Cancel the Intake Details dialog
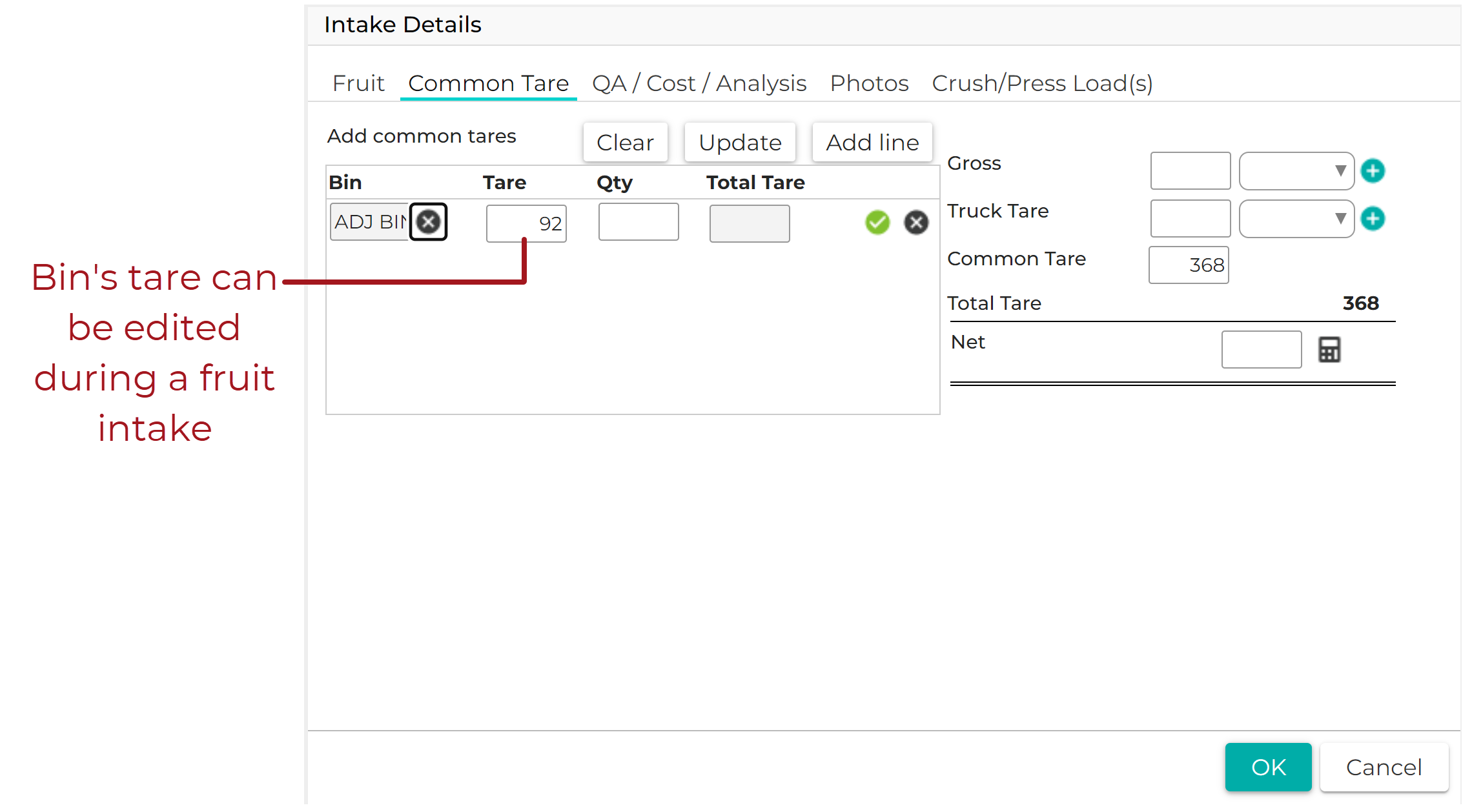The image size is (1472, 812). coord(1384,767)
